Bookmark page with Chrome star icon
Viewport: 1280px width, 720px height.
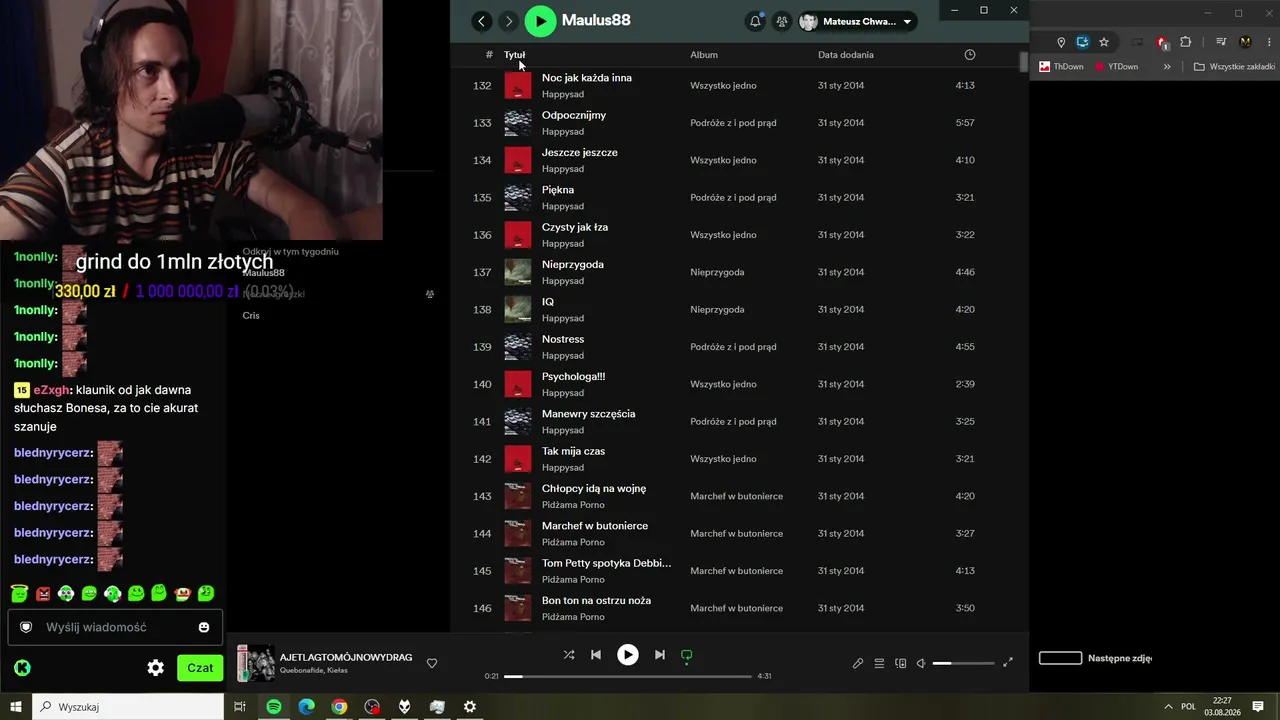[1104, 42]
